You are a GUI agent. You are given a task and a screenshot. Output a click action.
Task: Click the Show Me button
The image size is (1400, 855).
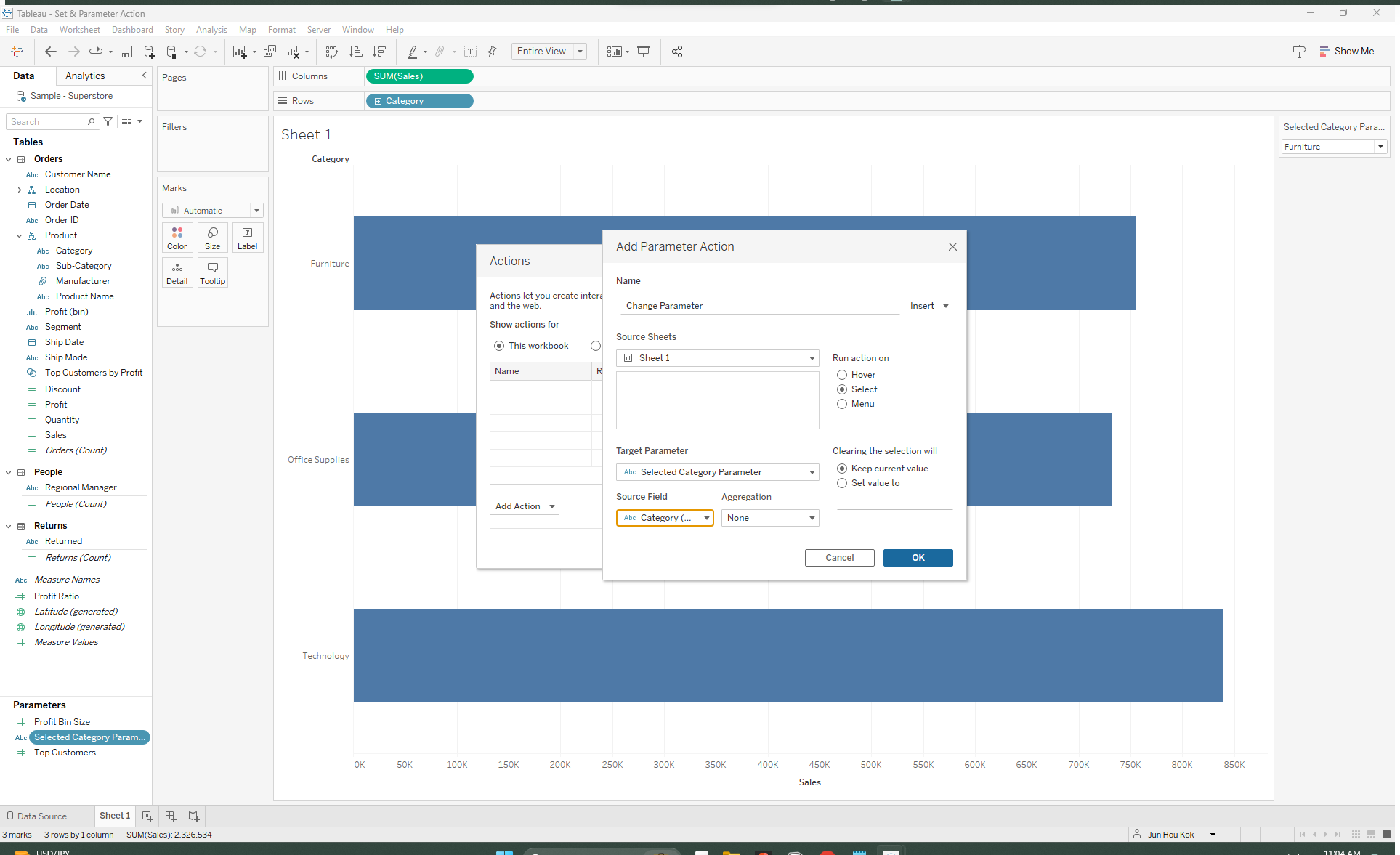1346,52
